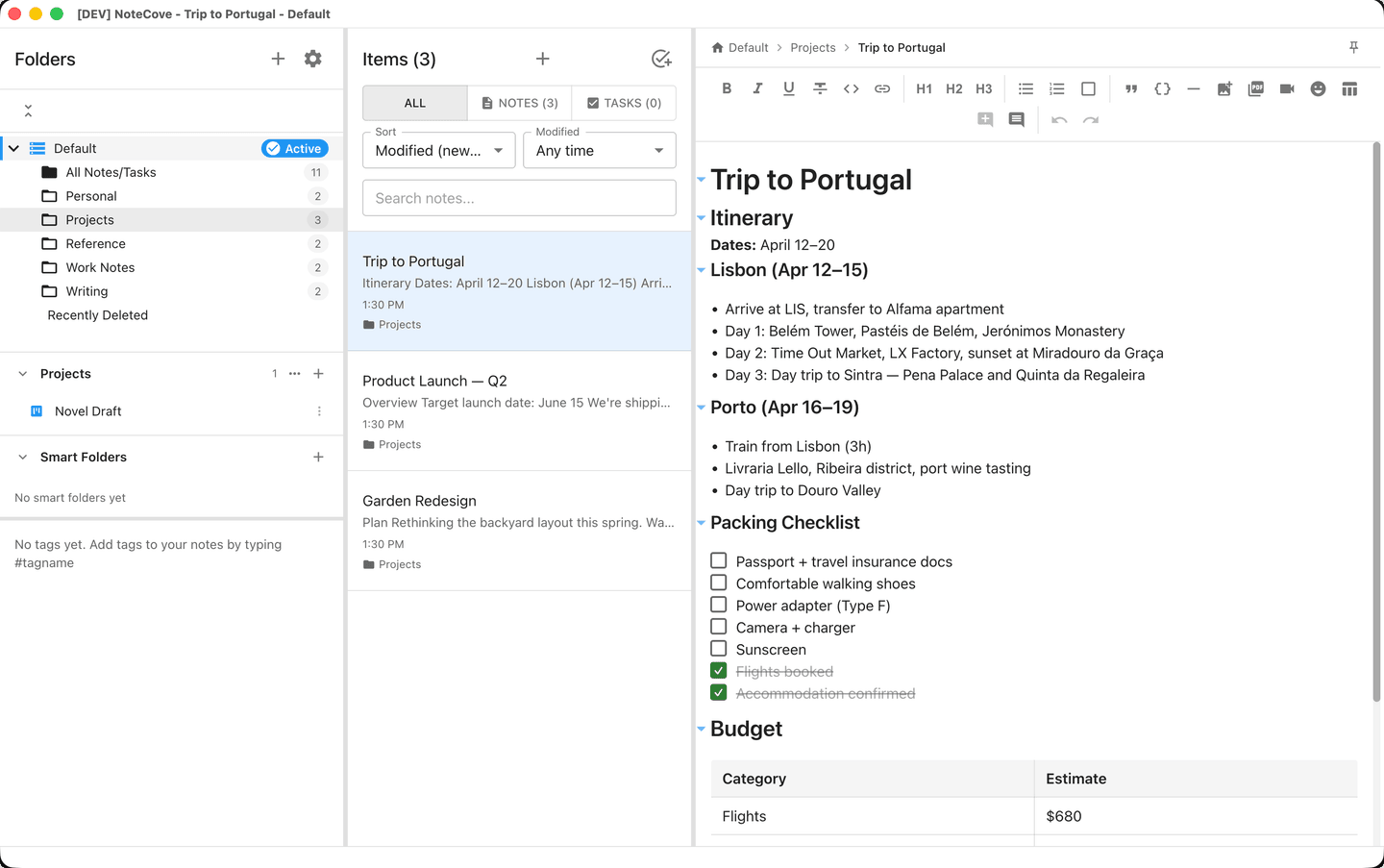Apply blockquote formatting
The width and height of the screenshot is (1384, 868).
(x=1131, y=88)
